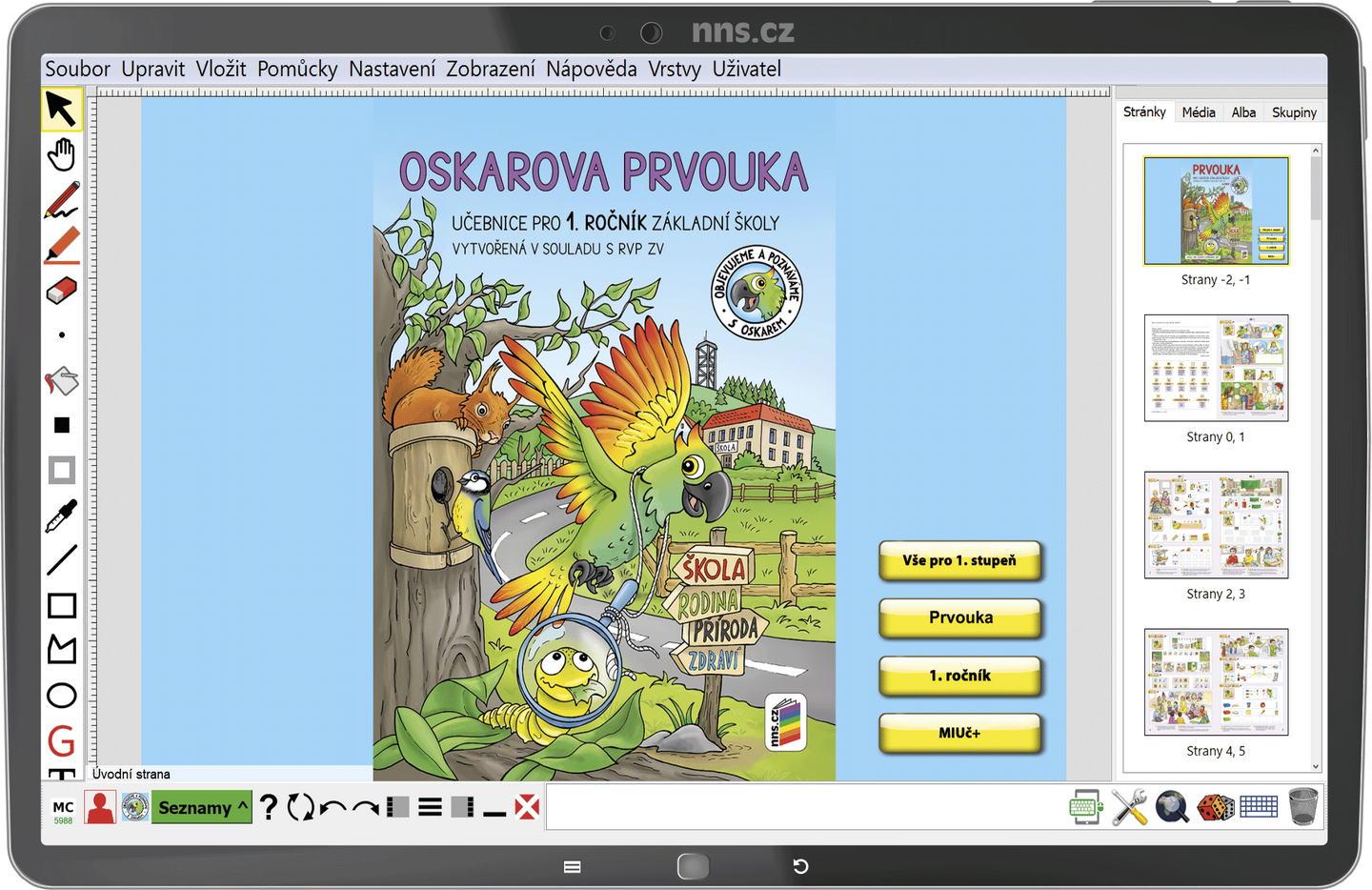Click the Vše pro 1. stupeň button
Image resolution: width=1372 pixels, height=890 pixels.
[x=959, y=560]
